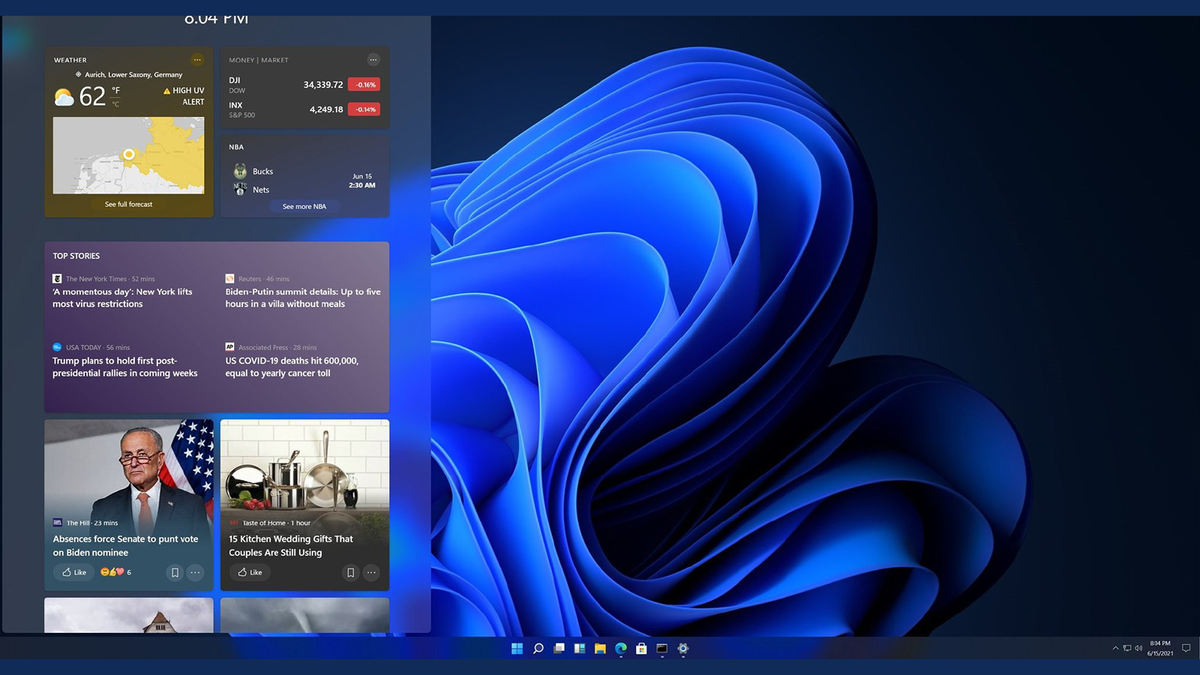Screen dimensions: 1200x675
Task: Open Task View from the taskbar
Action: pos(558,648)
